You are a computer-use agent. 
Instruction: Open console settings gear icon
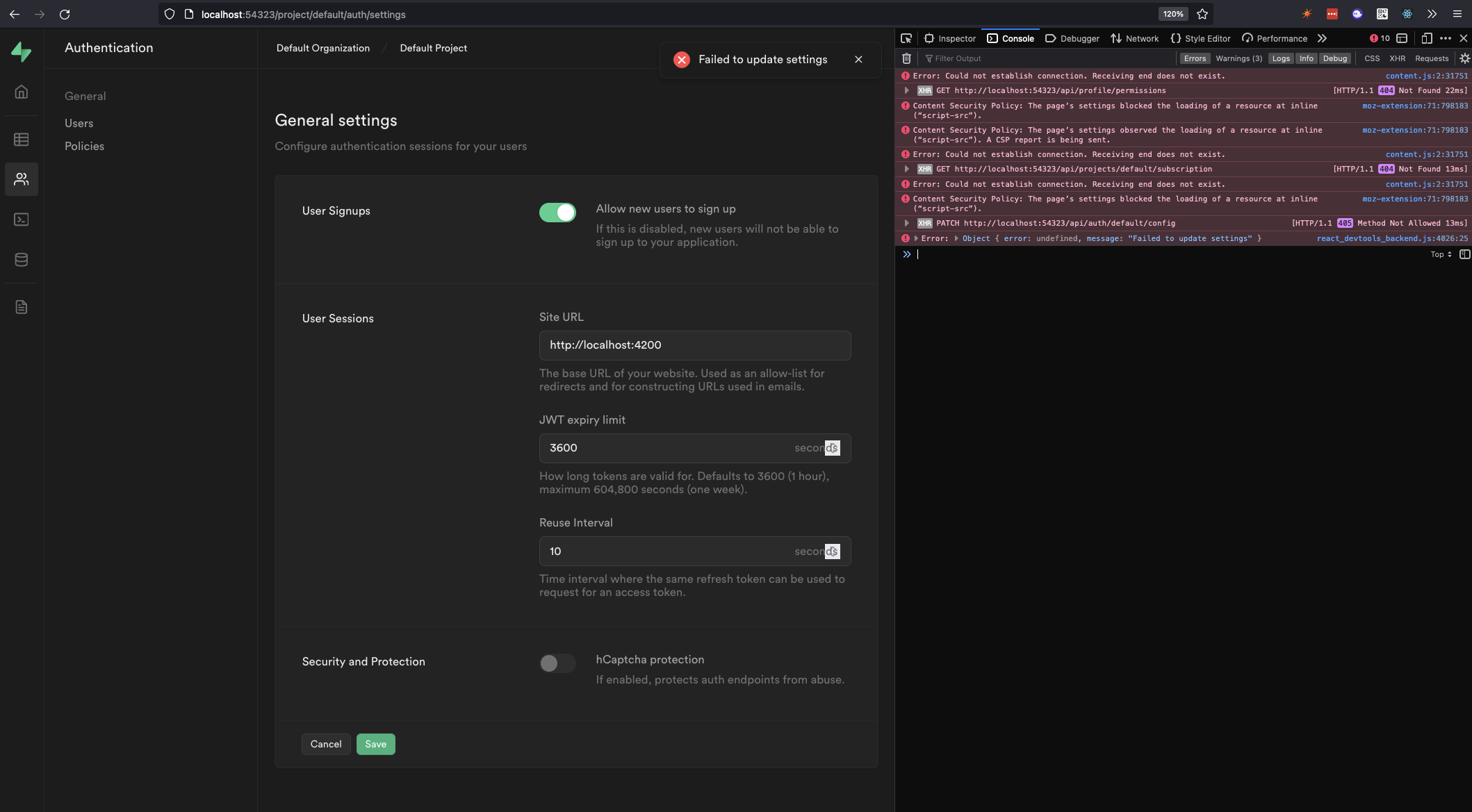(x=1464, y=58)
